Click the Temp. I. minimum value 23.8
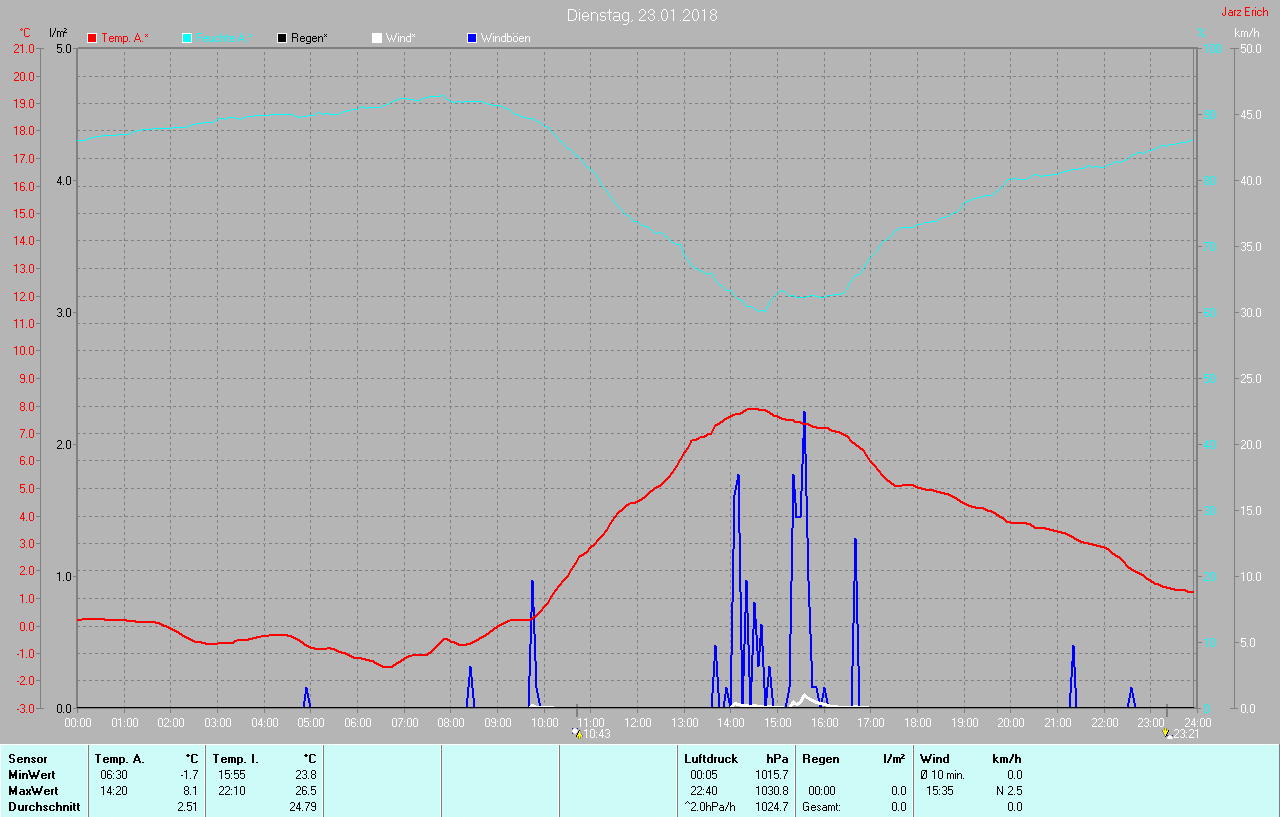 point(306,775)
